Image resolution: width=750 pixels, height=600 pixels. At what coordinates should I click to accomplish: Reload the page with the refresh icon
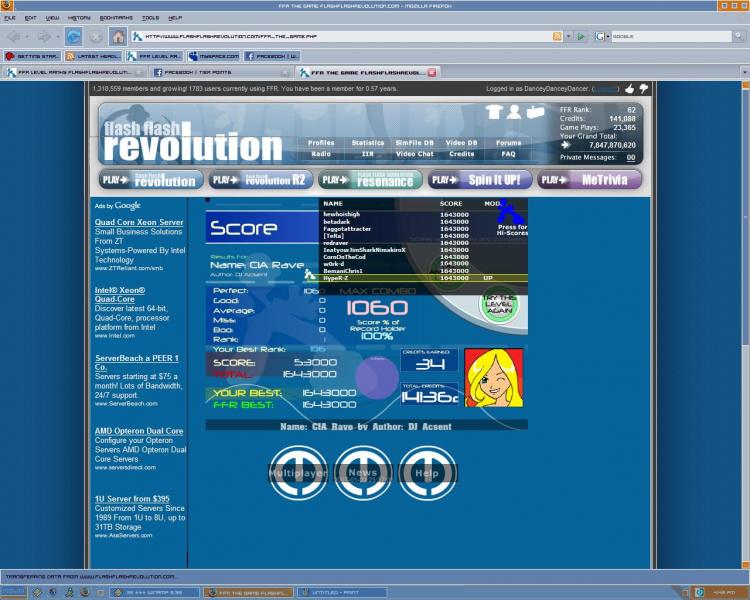[x=74, y=36]
